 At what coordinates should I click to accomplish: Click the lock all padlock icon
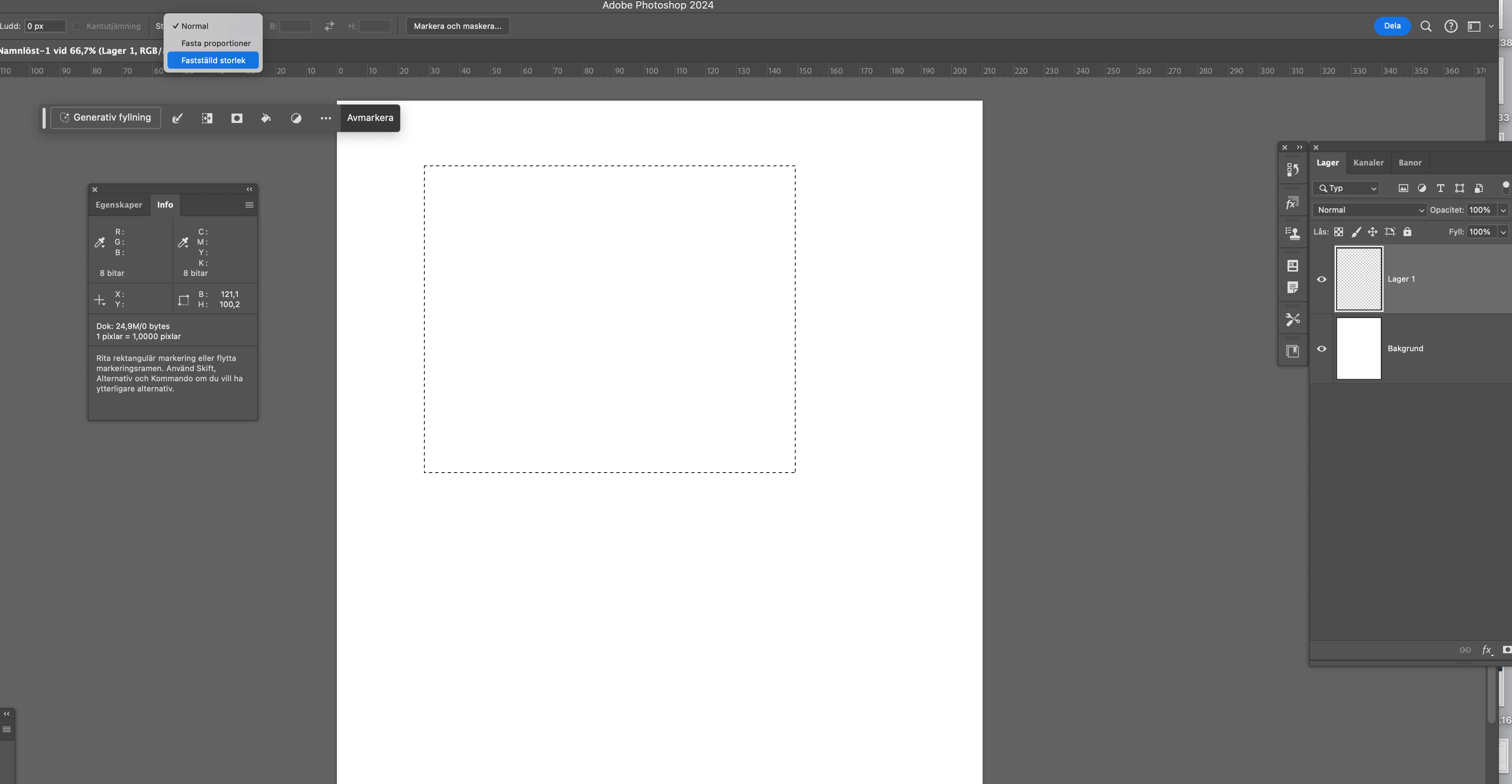(x=1407, y=232)
